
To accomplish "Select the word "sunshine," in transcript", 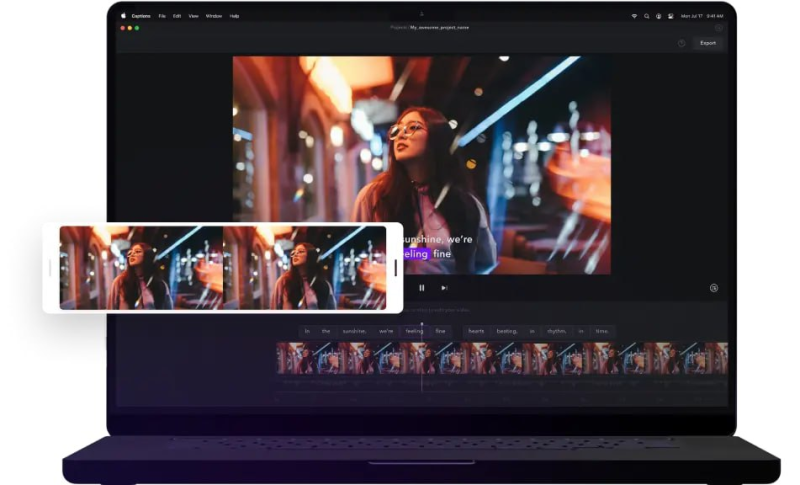I will tap(354, 331).
